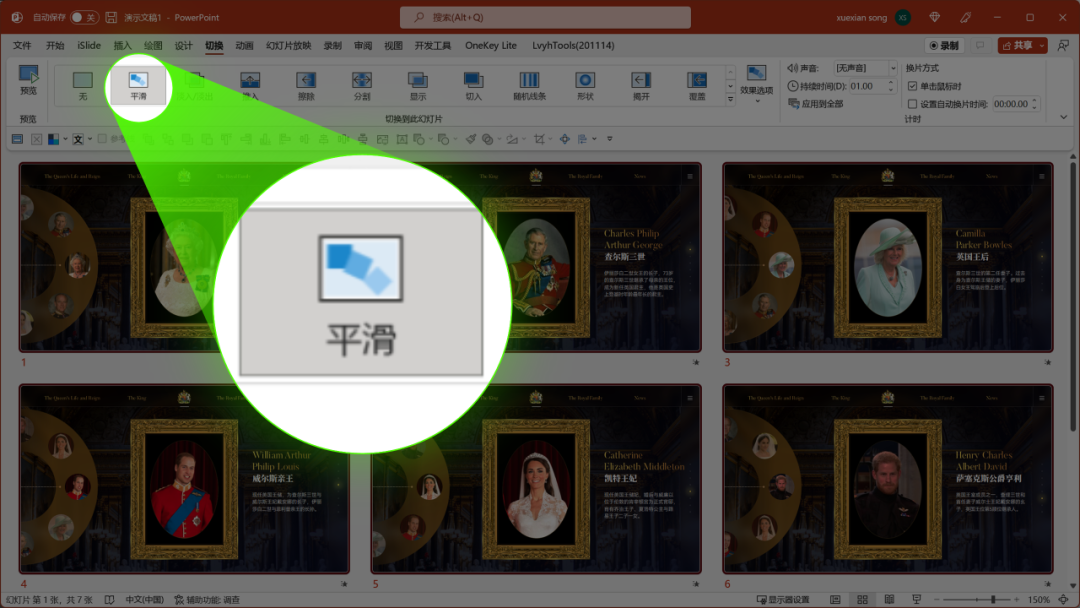Switch to the iSlide tab
Screen dimensions: 1080x608
tap(89, 45)
